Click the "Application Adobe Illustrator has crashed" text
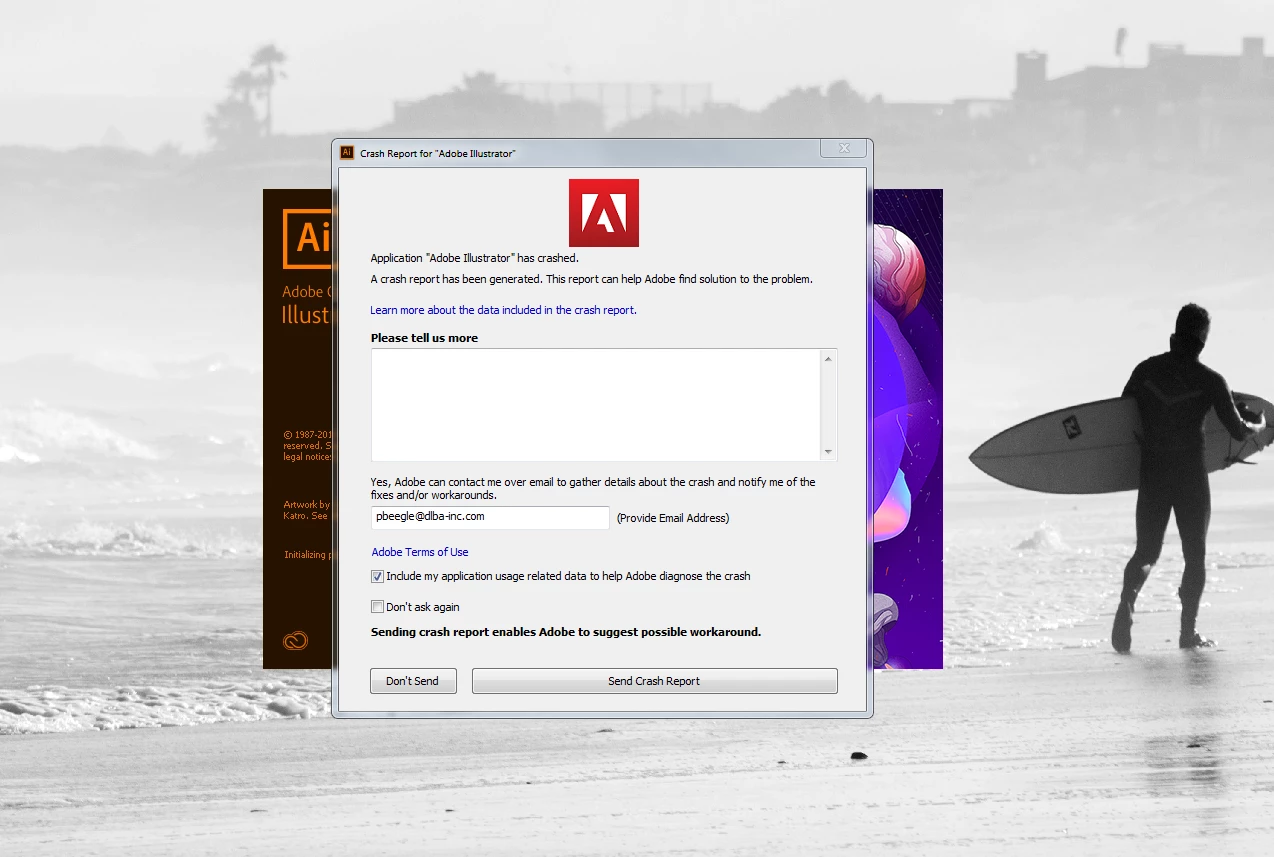This screenshot has height=857, width=1274. coord(475,258)
